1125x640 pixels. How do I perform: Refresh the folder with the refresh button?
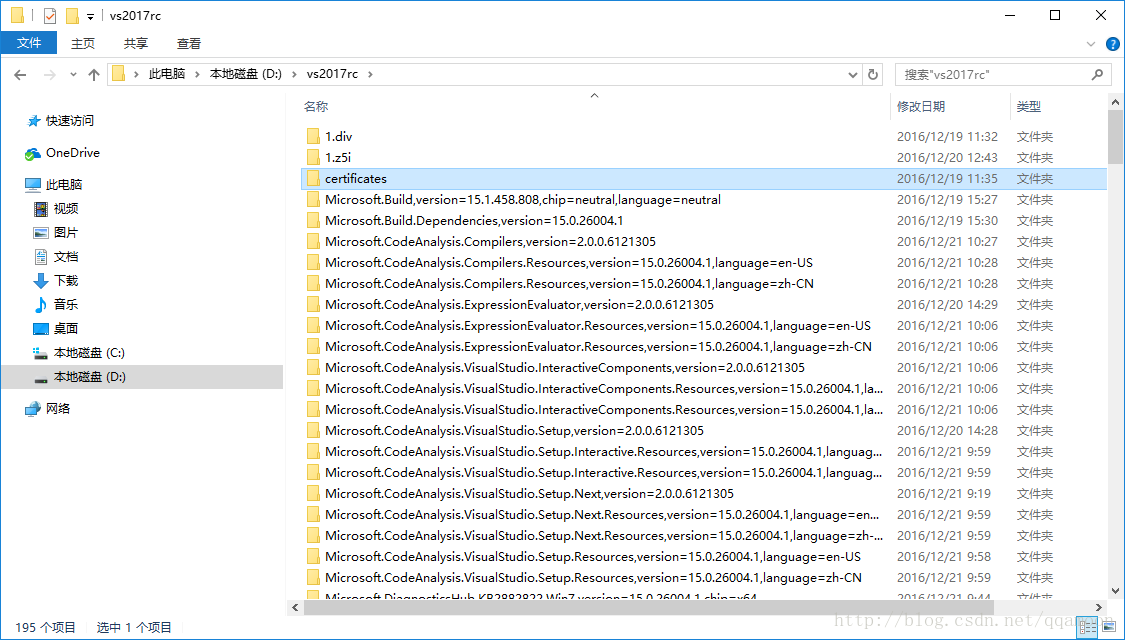pyautogui.click(x=872, y=75)
